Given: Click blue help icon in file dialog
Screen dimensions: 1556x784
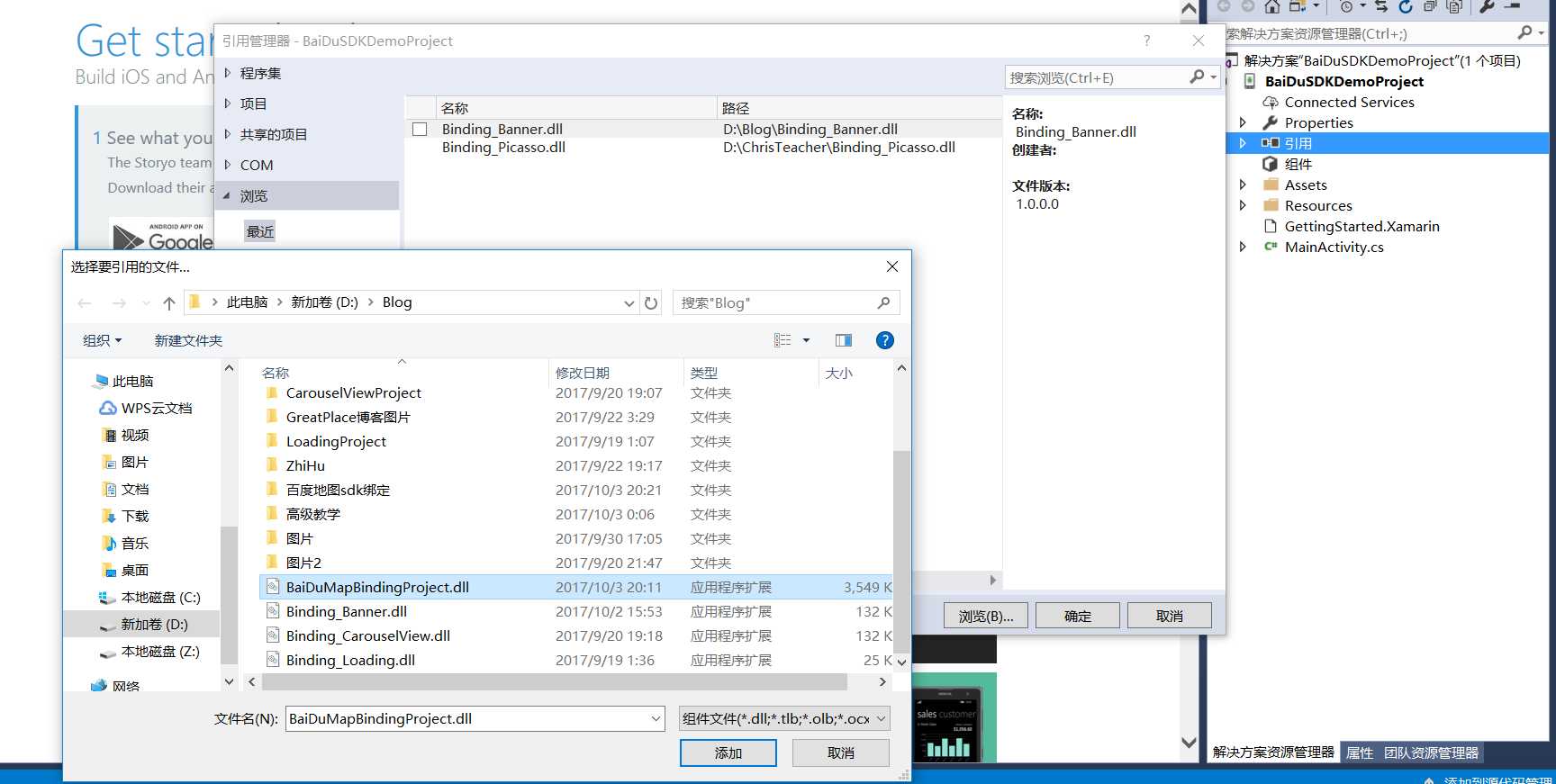Looking at the screenshot, I should coord(885,340).
